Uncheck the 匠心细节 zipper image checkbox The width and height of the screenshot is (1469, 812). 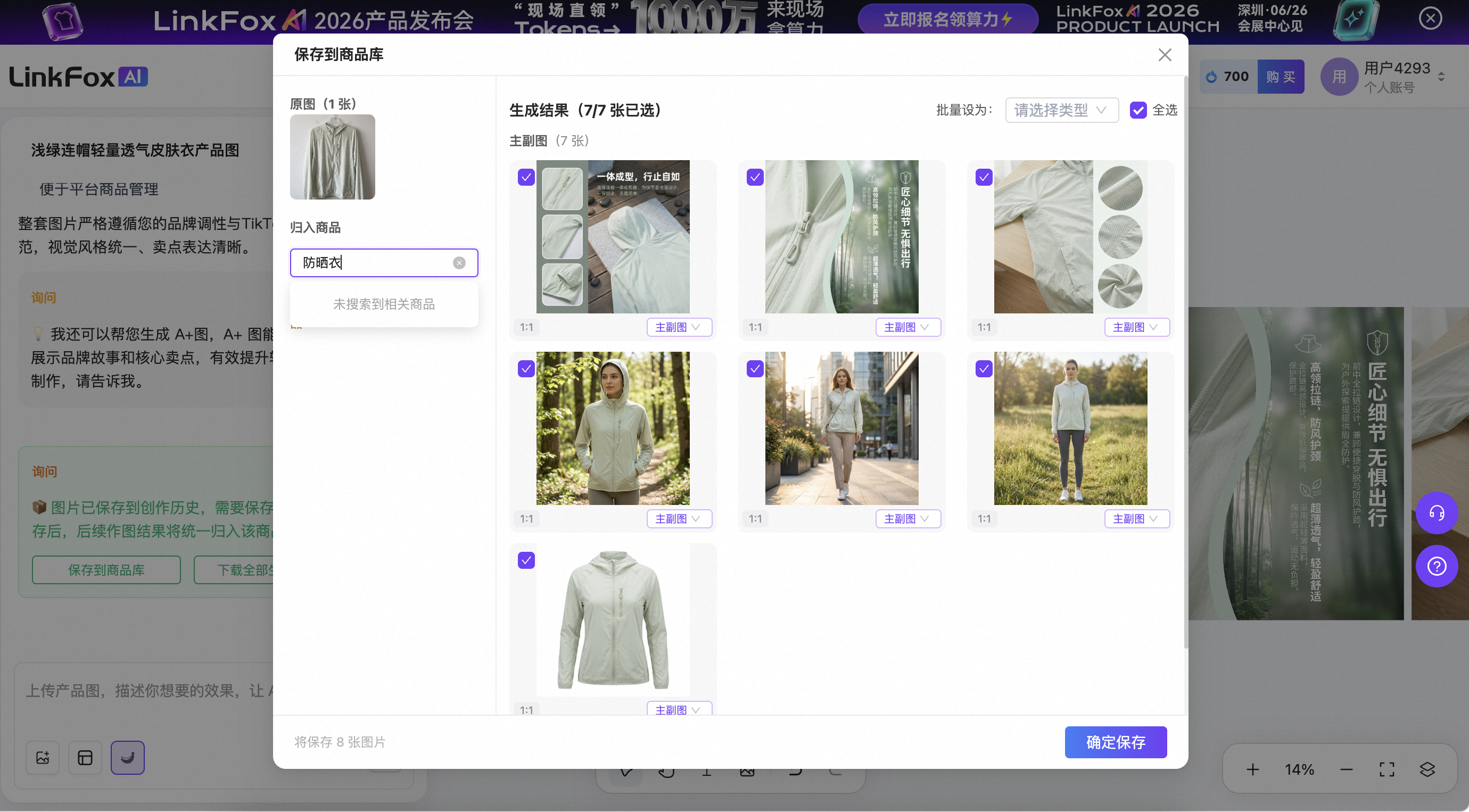point(755,177)
